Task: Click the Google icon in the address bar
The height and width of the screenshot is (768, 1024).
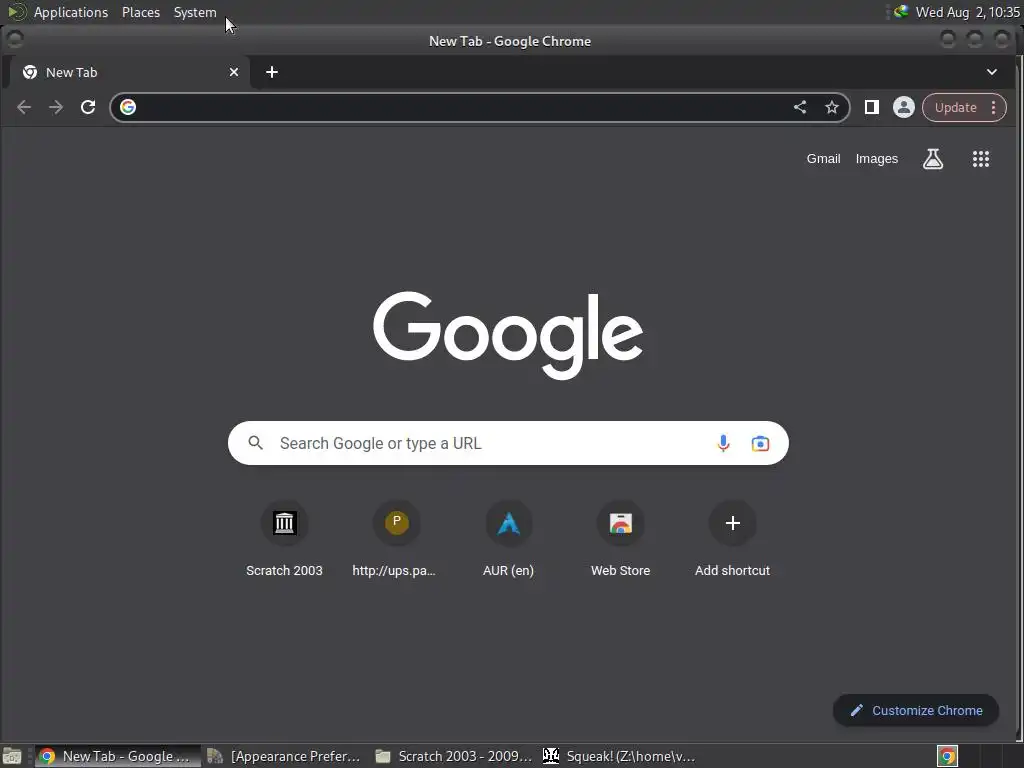Action: (128, 107)
